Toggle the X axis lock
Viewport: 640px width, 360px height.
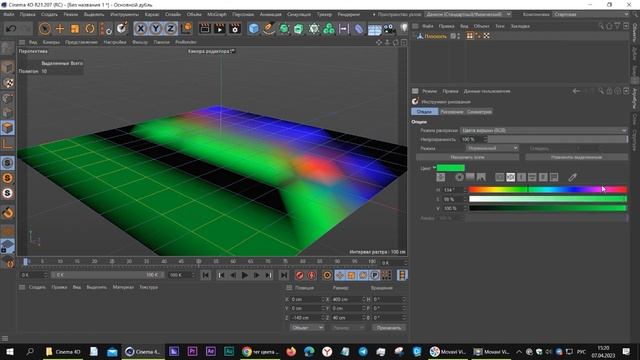pyautogui.click(x=140, y=29)
